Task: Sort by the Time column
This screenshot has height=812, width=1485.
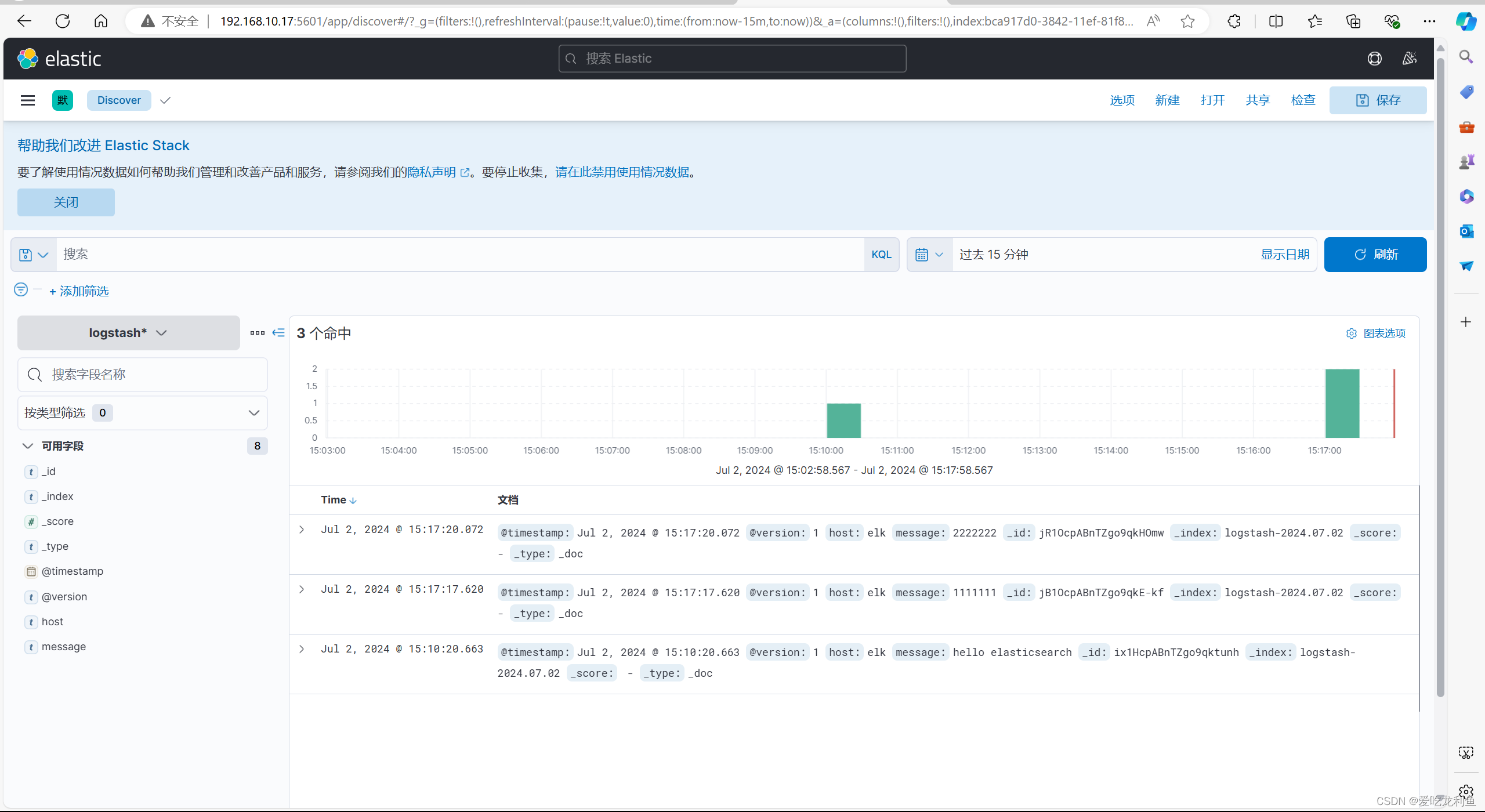Action: (338, 500)
